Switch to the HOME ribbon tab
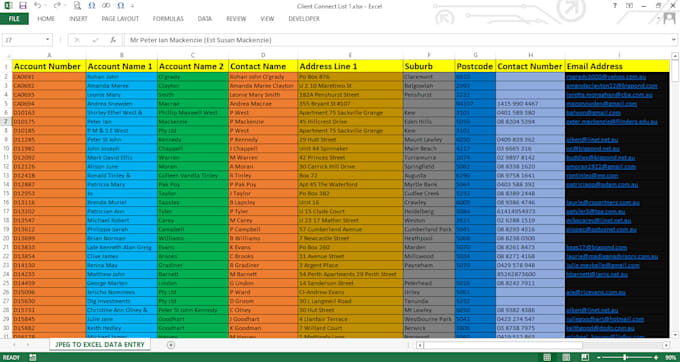680x362 pixels. coord(46,19)
